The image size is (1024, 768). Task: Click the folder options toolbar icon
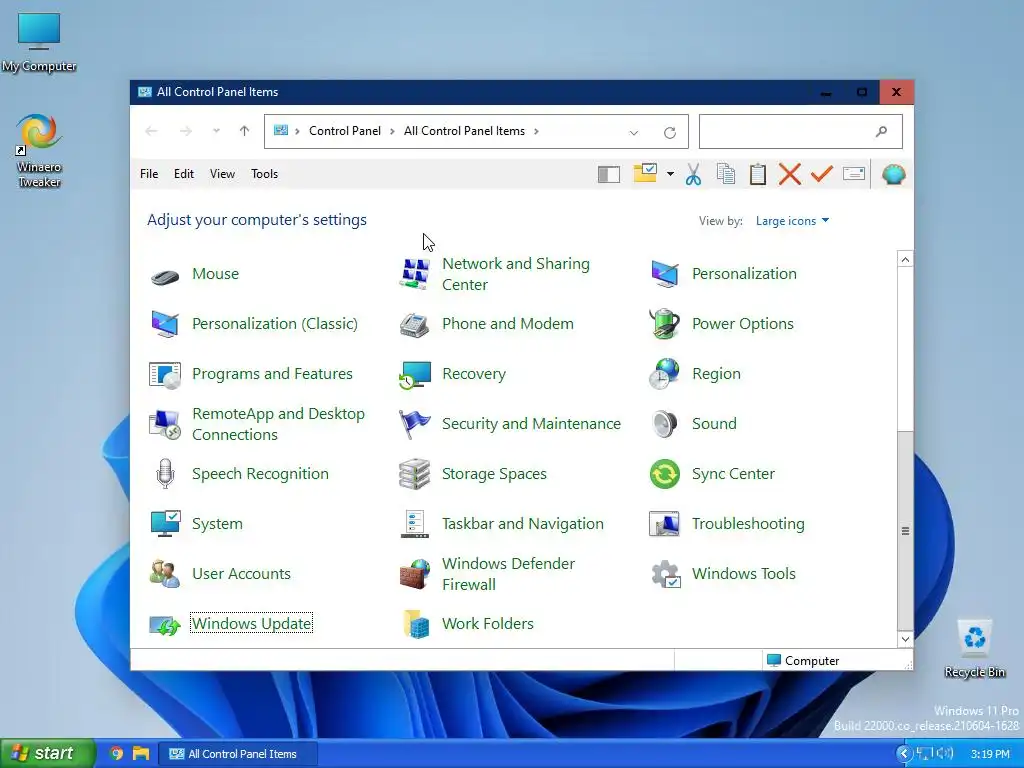pyautogui.click(x=645, y=173)
